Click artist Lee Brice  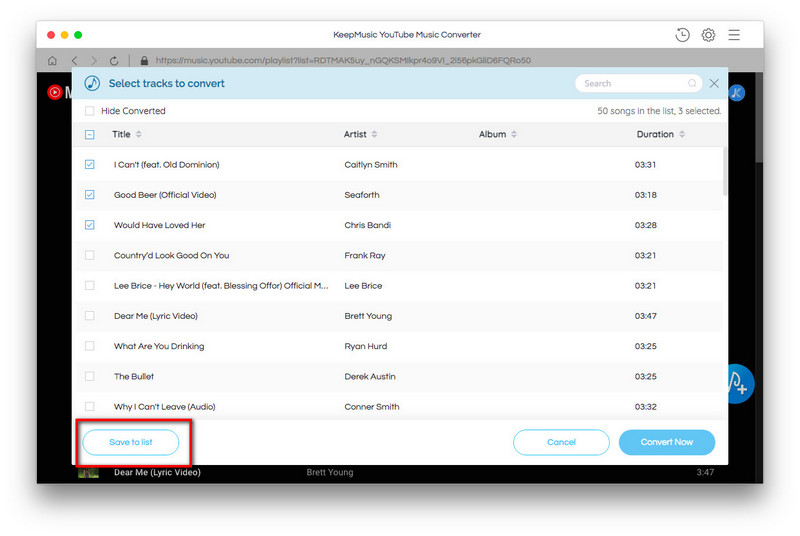[363, 286]
